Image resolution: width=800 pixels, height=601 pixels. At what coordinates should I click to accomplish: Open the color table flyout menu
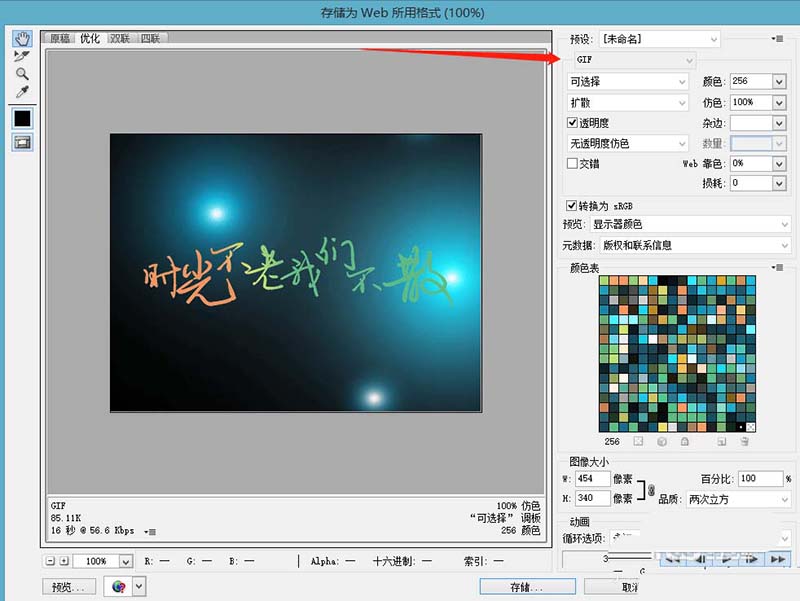click(x=777, y=267)
